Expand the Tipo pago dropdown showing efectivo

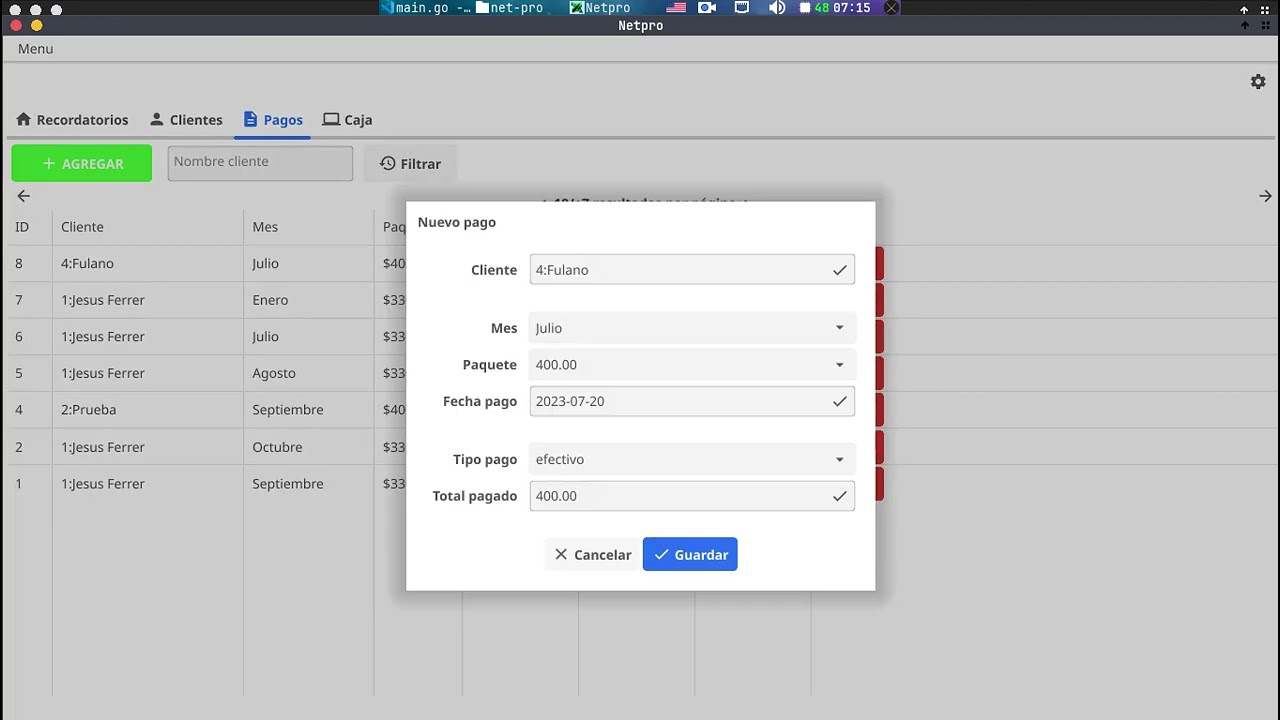click(692, 460)
